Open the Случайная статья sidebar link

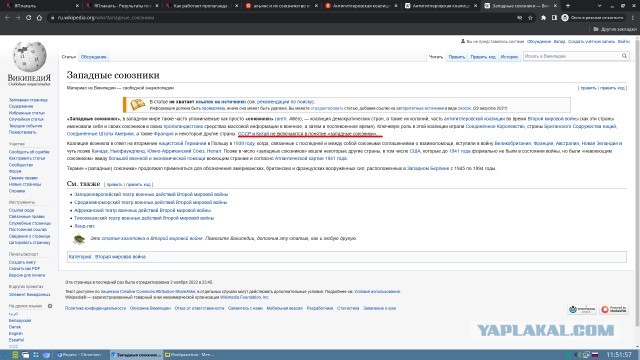point(26,120)
